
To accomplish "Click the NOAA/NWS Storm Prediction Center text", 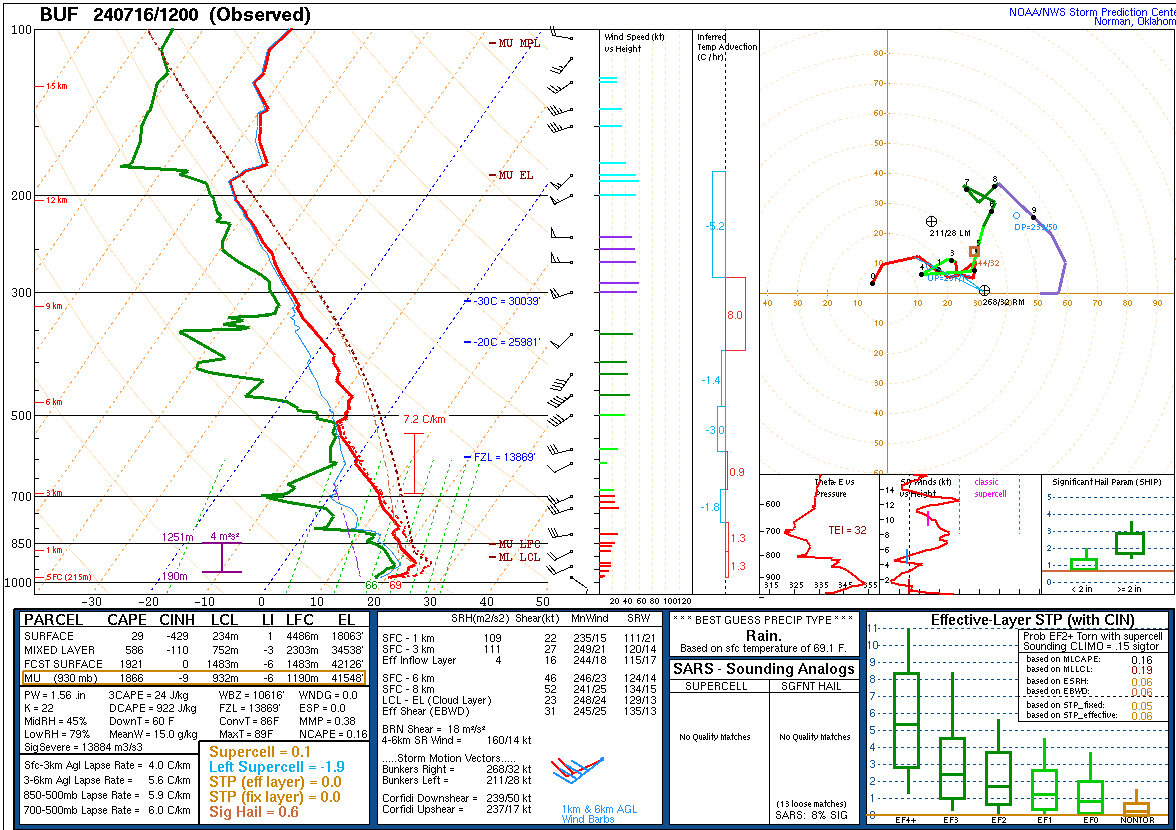I will [x=1089, y=12].
